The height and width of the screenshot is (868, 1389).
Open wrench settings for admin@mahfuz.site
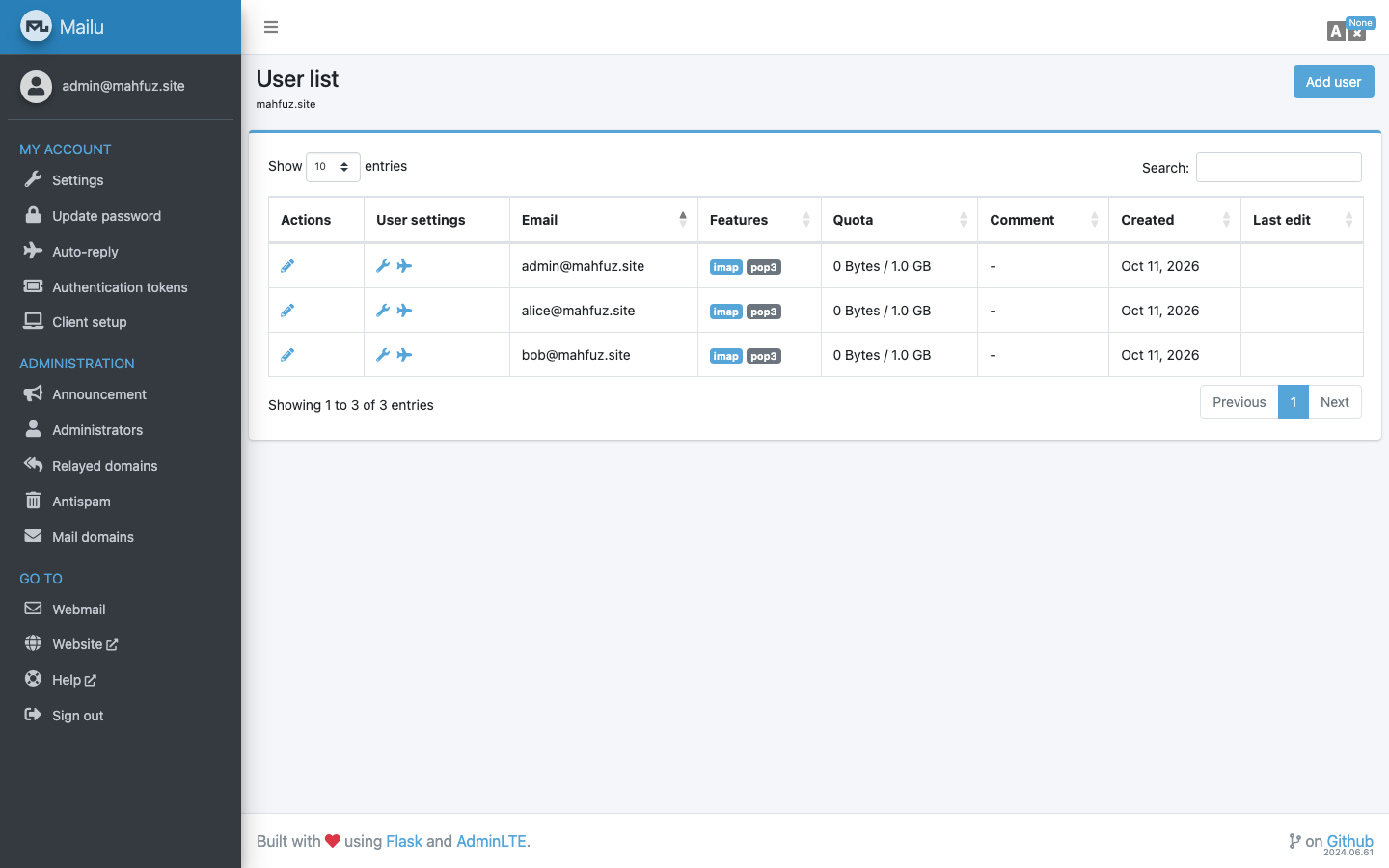click(383, 266)
